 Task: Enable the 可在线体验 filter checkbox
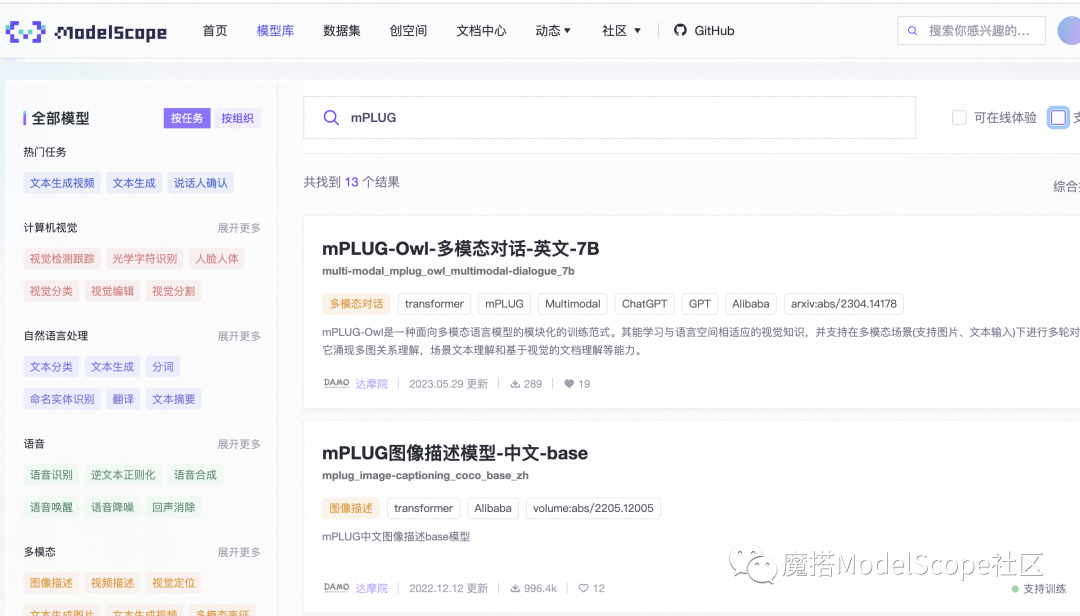957,116
